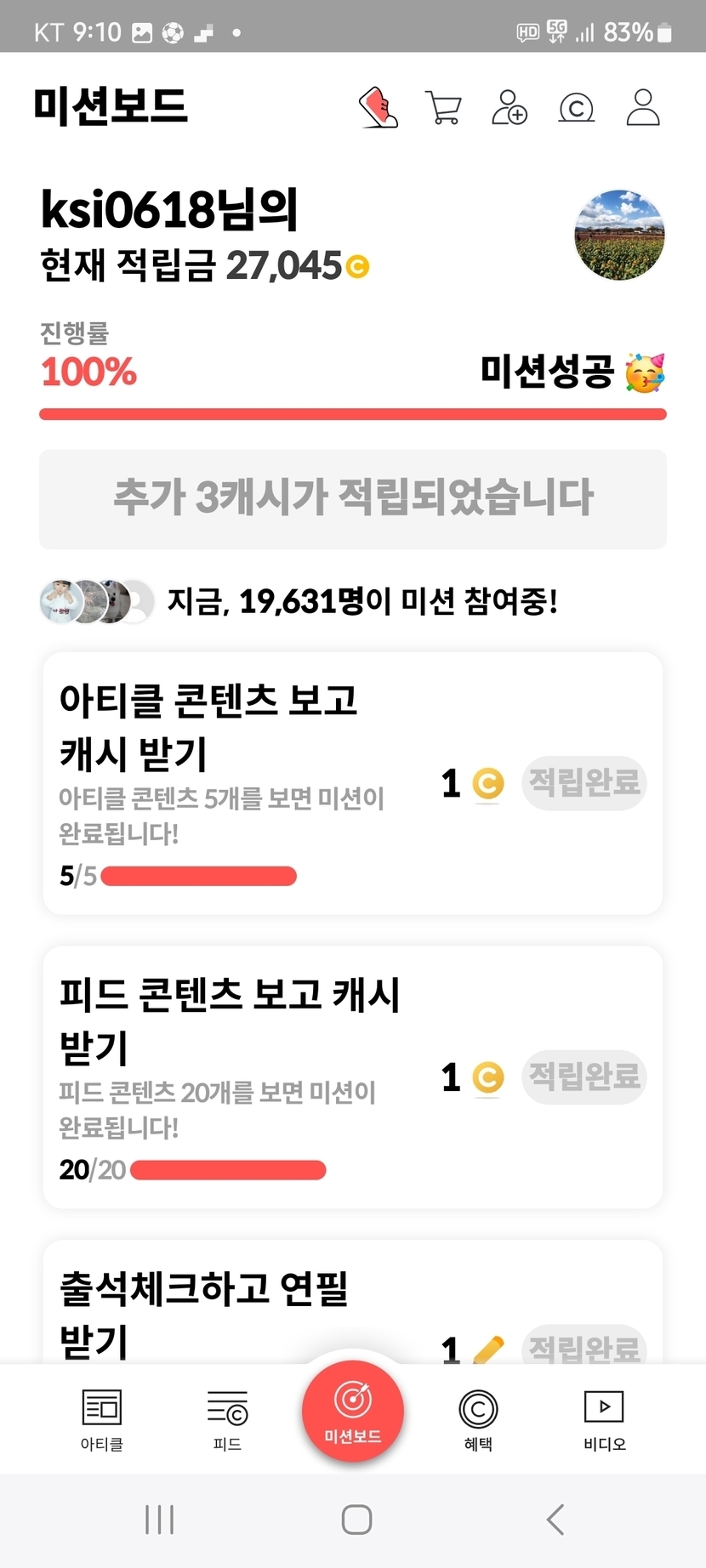Tap the 100% mission progress bar
This screenshot has width=706, height=1568.
pos(353,414)
